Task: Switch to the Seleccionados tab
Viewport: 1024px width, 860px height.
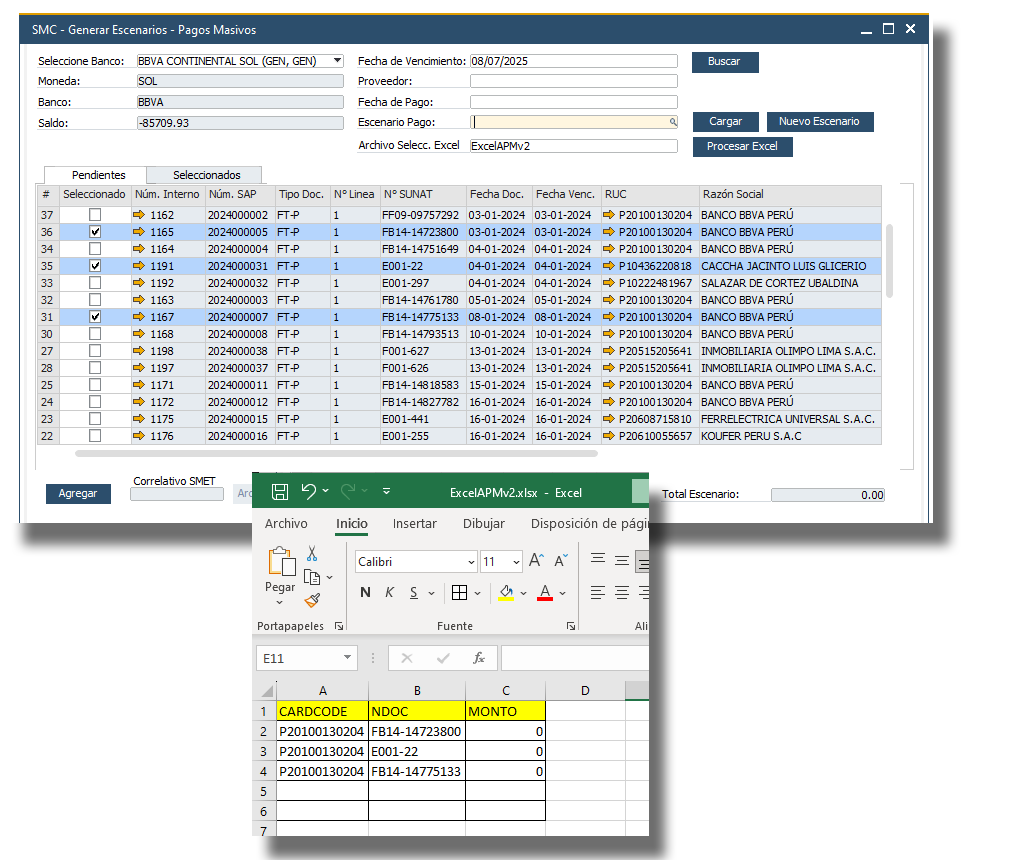Action: tap(206, 175)
